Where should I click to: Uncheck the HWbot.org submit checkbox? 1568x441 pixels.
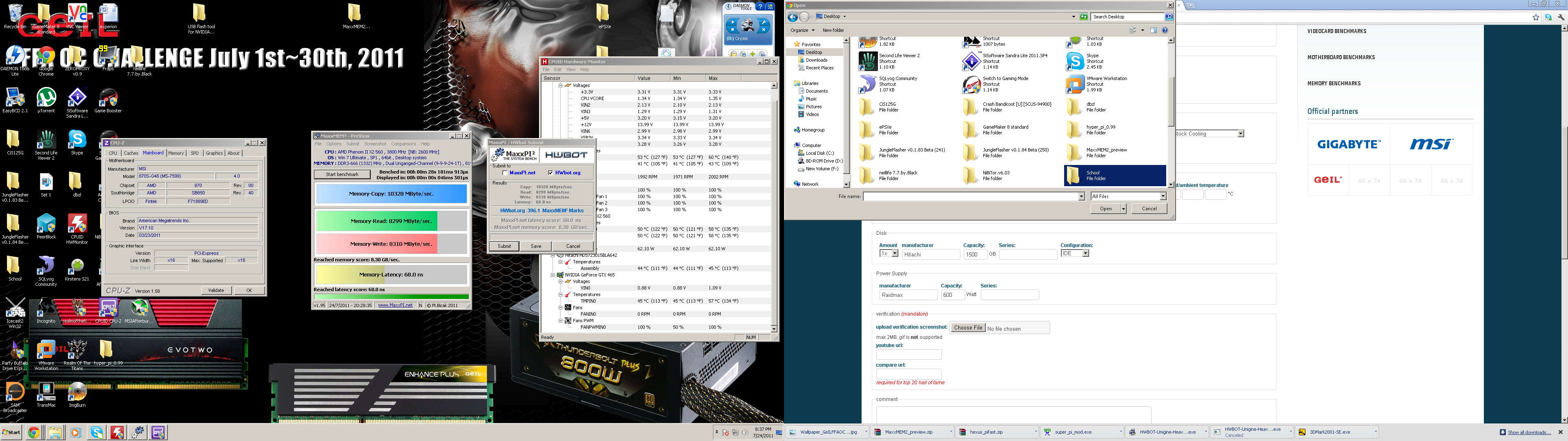pyautogui.click(x=550, y=173)
